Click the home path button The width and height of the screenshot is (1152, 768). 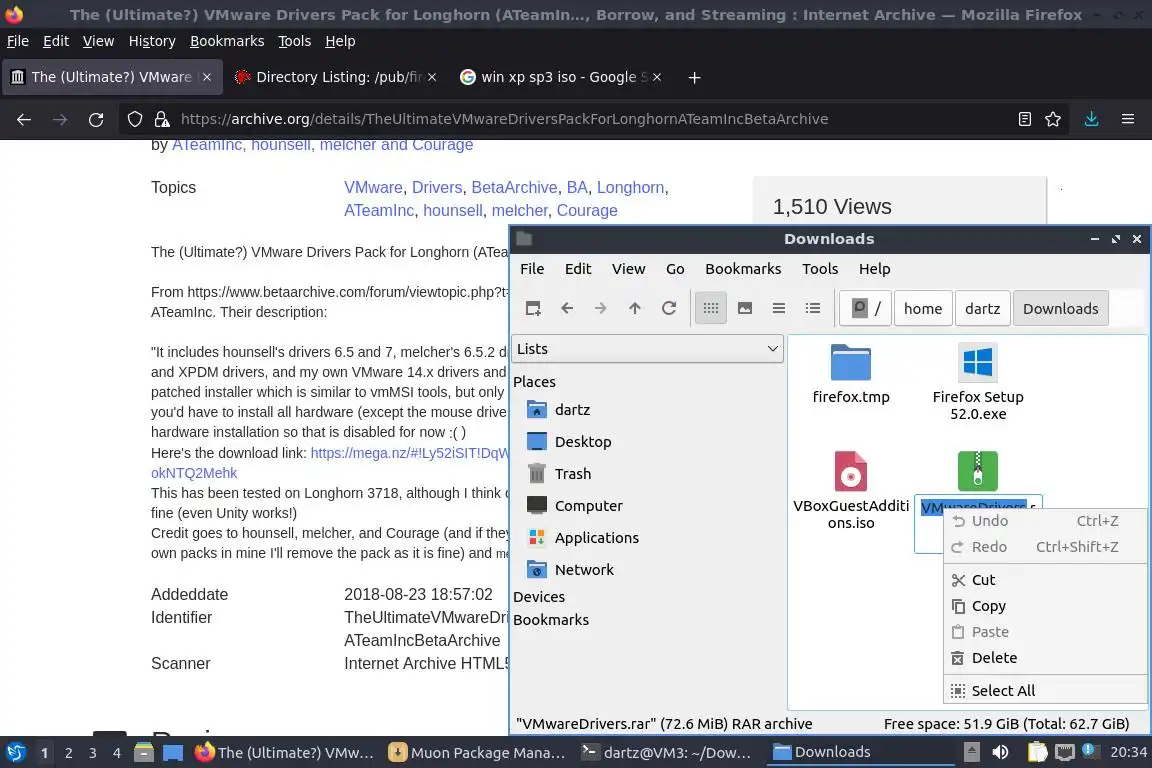point(923,309)
